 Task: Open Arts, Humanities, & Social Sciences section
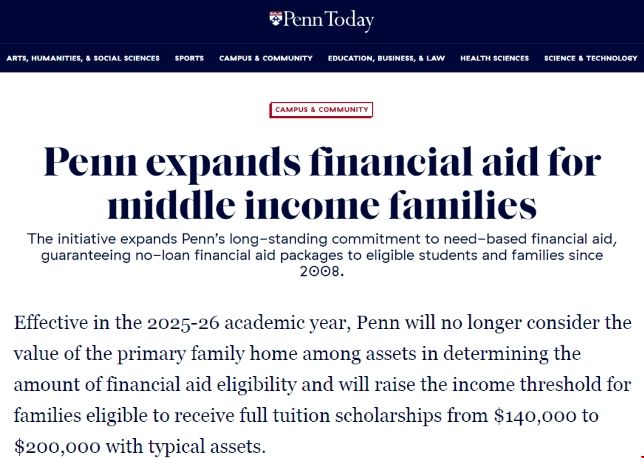click(x=83, y=58)
